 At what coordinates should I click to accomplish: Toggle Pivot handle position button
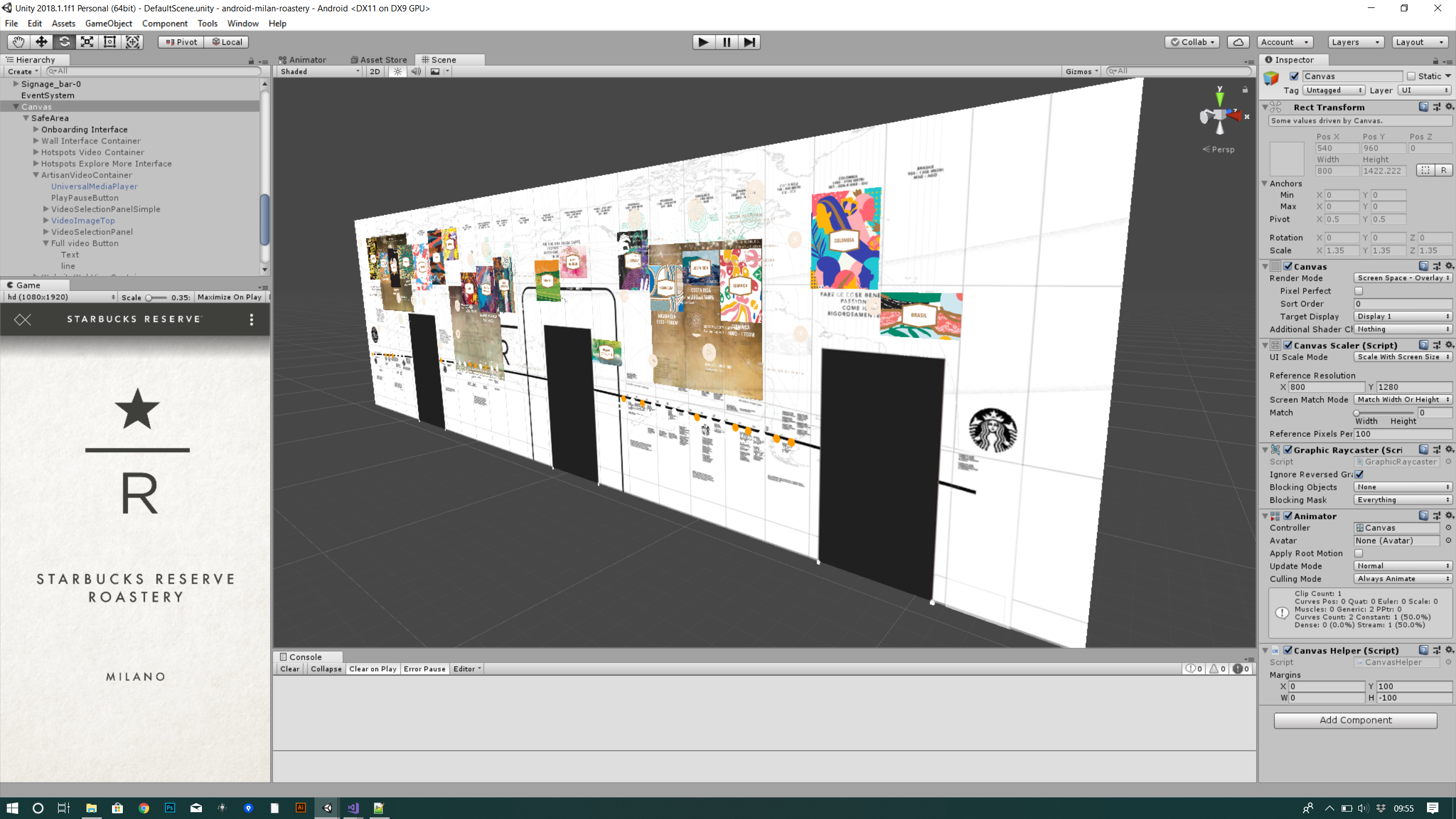coord(181,42)
